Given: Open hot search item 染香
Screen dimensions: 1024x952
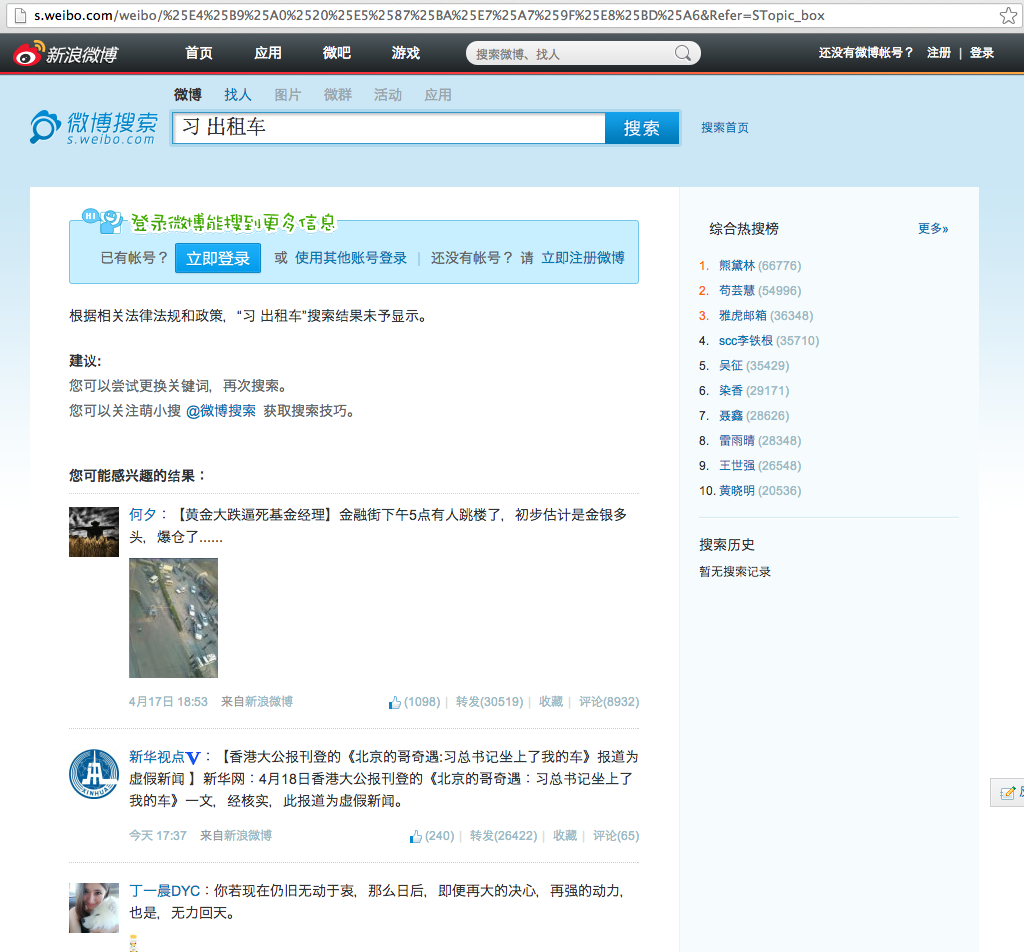Looking at the screenshot, I should point(731,390).
